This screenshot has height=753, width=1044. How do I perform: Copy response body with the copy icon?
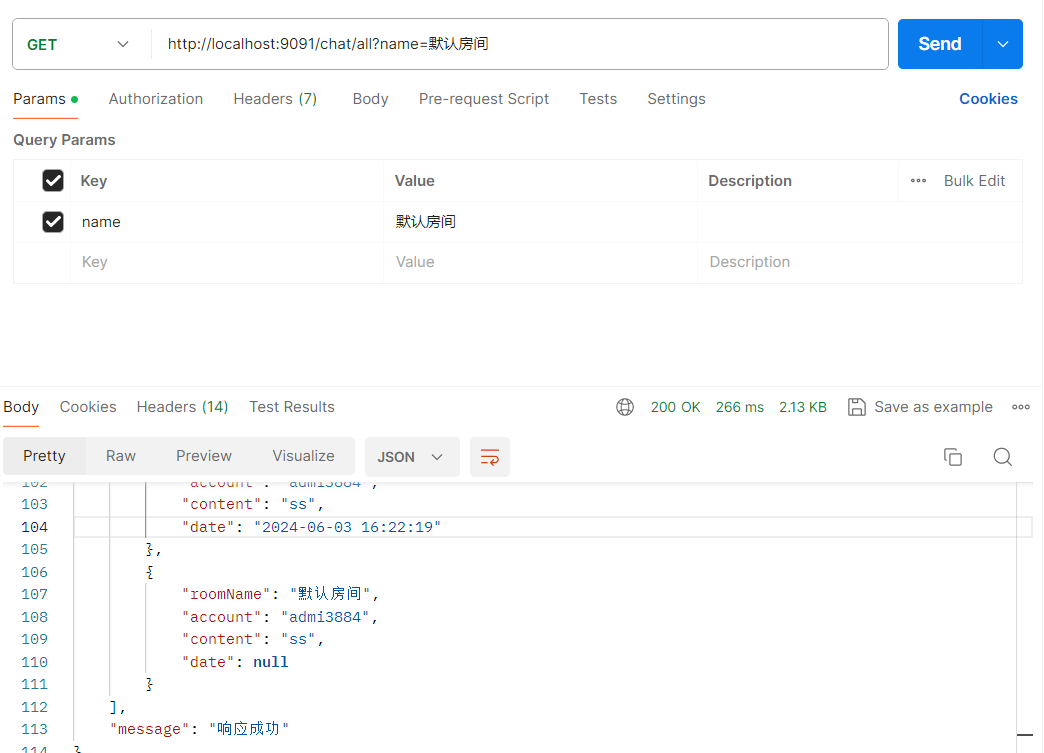click(x=953, y=457)
